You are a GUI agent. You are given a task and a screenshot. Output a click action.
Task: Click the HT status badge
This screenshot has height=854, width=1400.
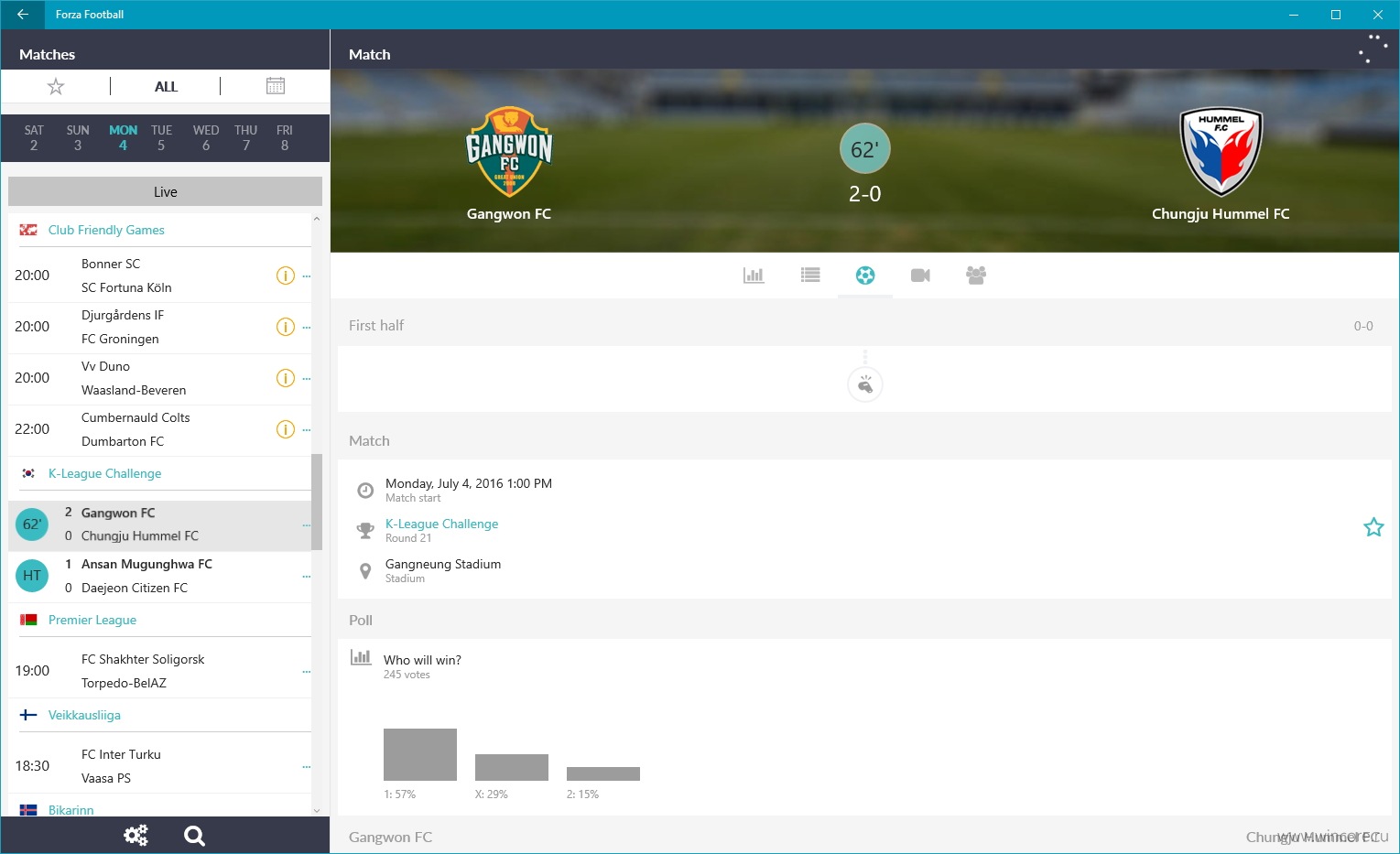point(32,576)
